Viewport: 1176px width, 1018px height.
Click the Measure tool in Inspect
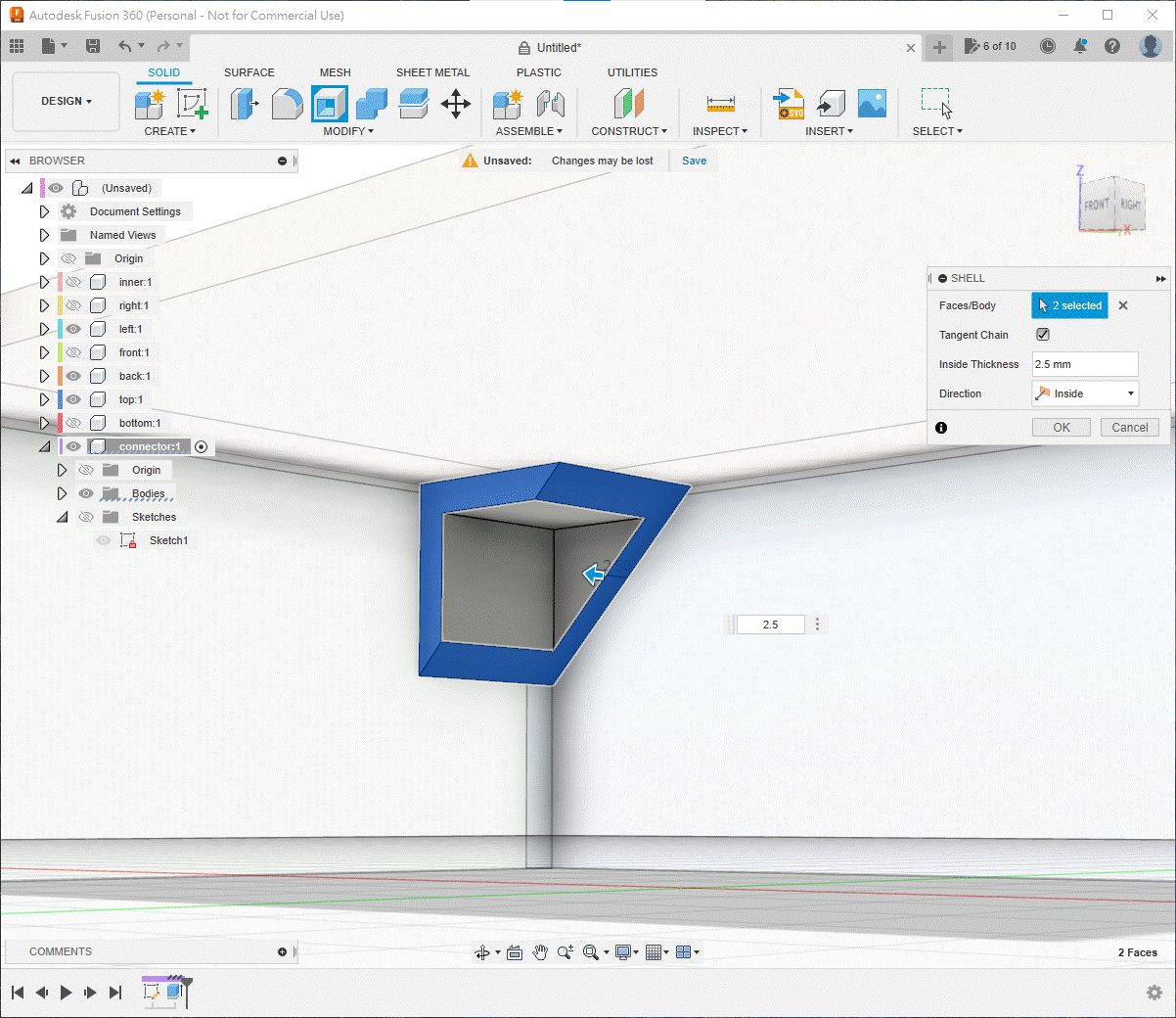(x=720, y=103)
